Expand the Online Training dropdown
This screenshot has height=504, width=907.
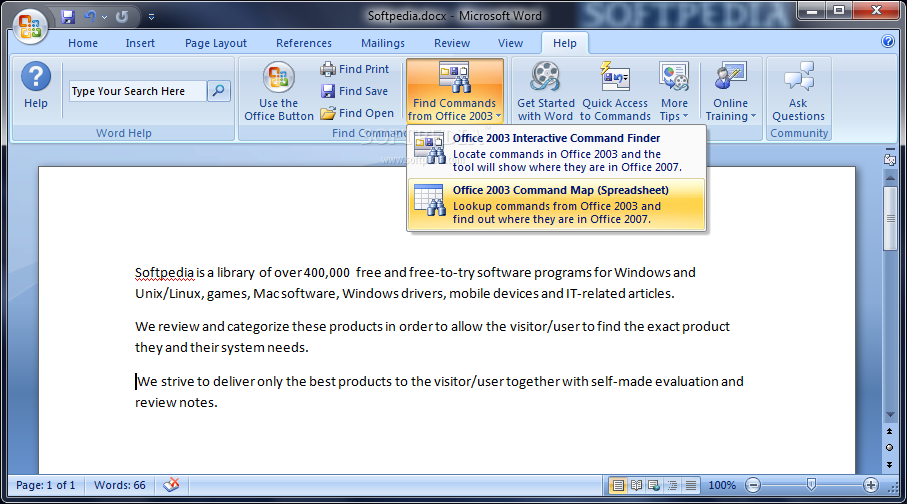coord(731,91)
